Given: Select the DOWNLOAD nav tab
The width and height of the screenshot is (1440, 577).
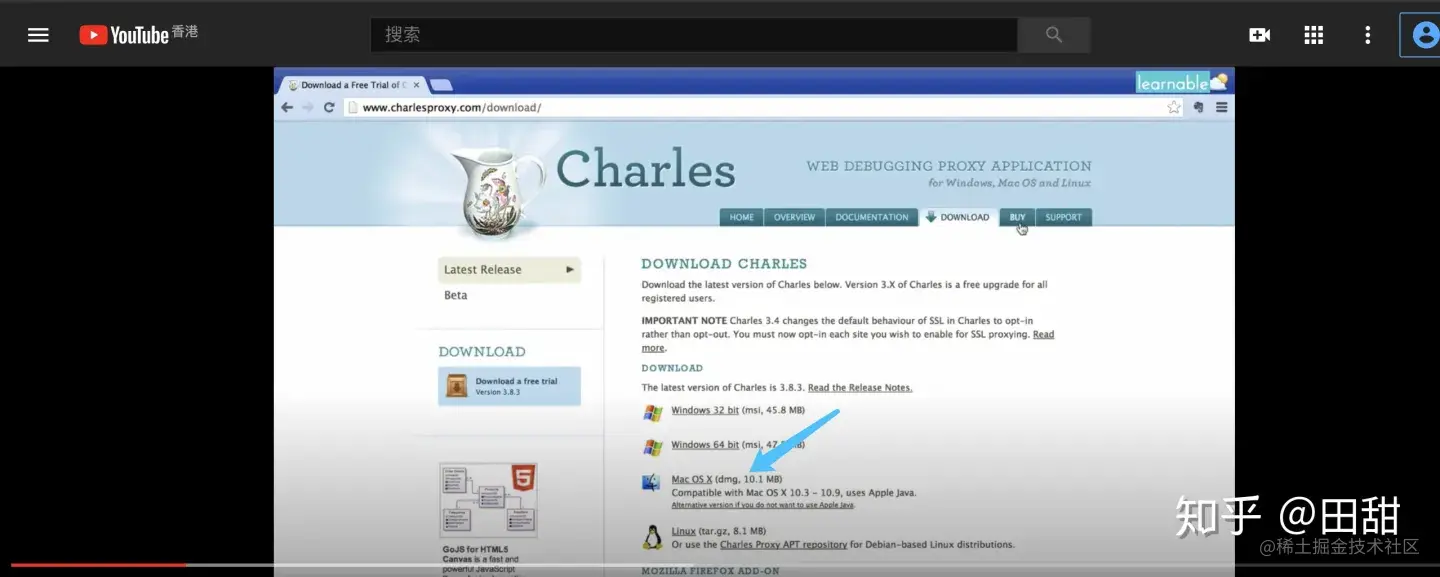Looking at the screenshot, I should pos(958,217).
